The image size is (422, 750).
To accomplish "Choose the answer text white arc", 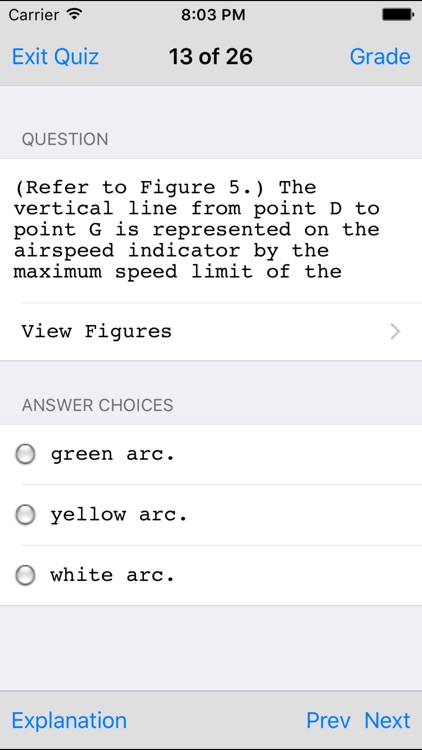I will tap(112, 575).
